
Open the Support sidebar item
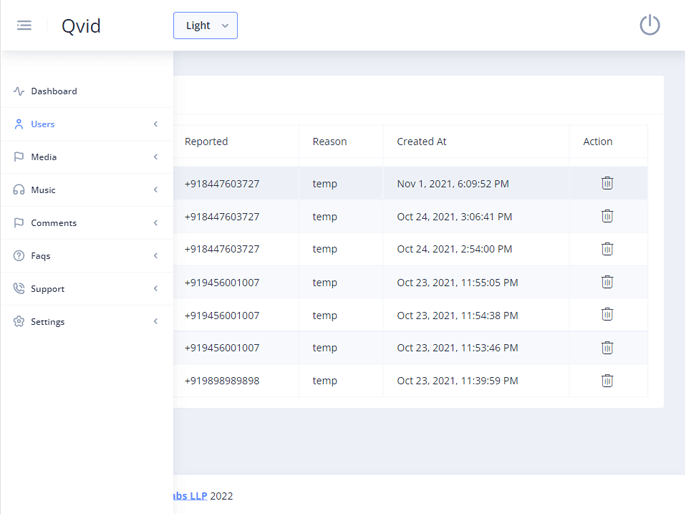pyautogui.click(x=47, y=289)
